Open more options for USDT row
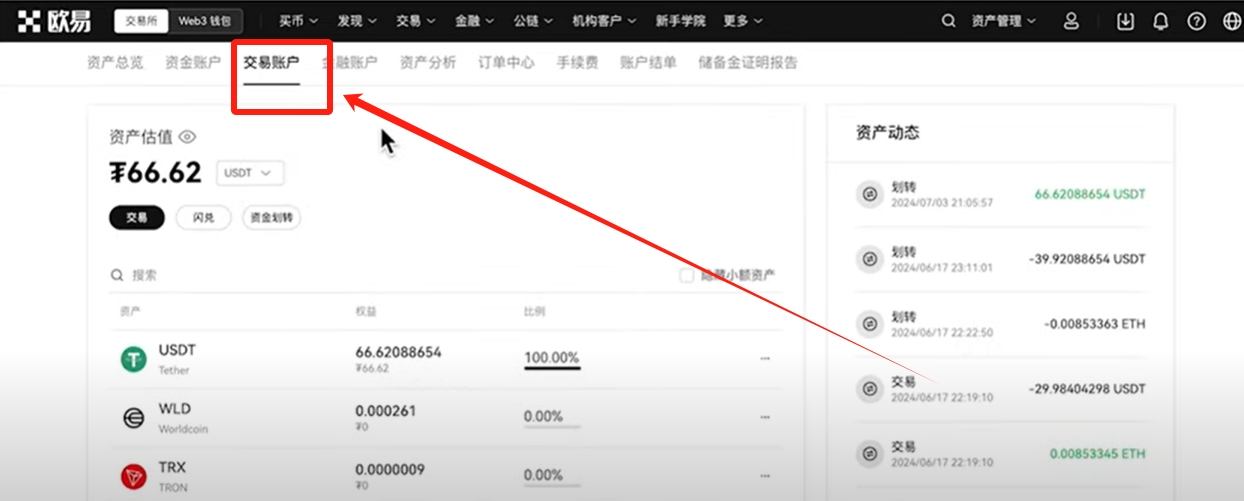The width and height of the screenshot is (1244, 501). (765, 358)
